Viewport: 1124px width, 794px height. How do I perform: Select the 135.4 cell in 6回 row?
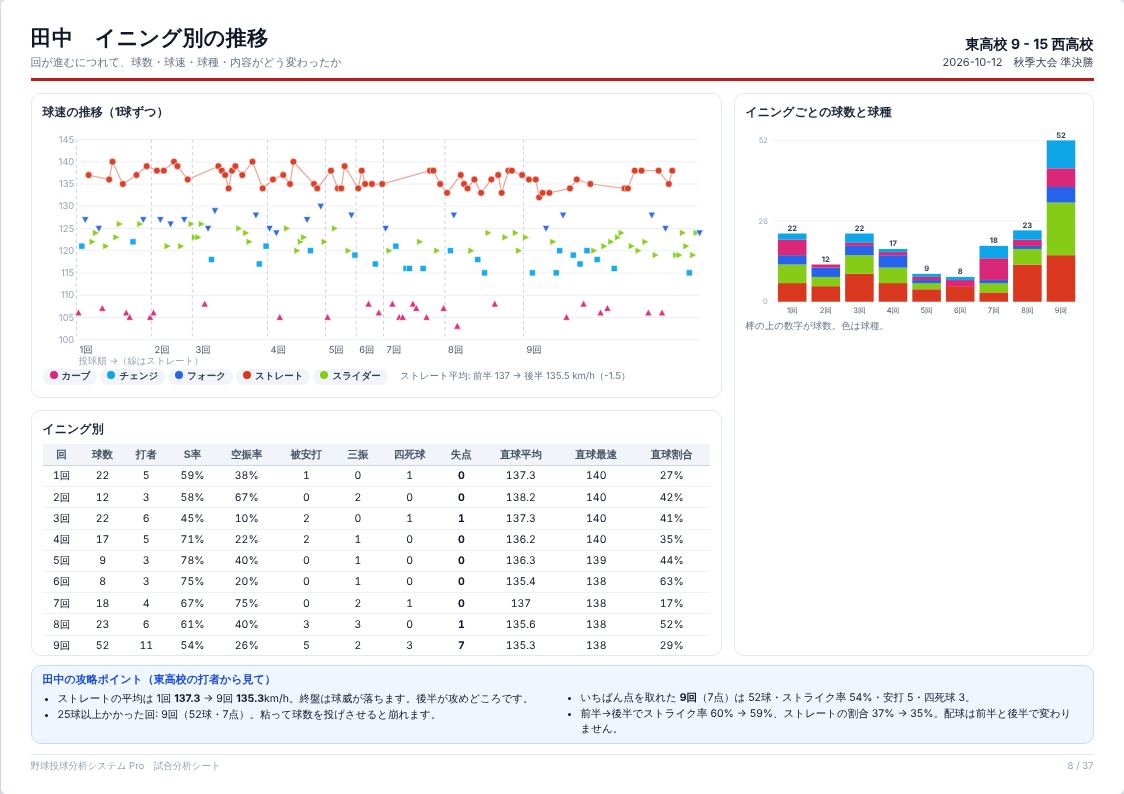click(520, 582)
